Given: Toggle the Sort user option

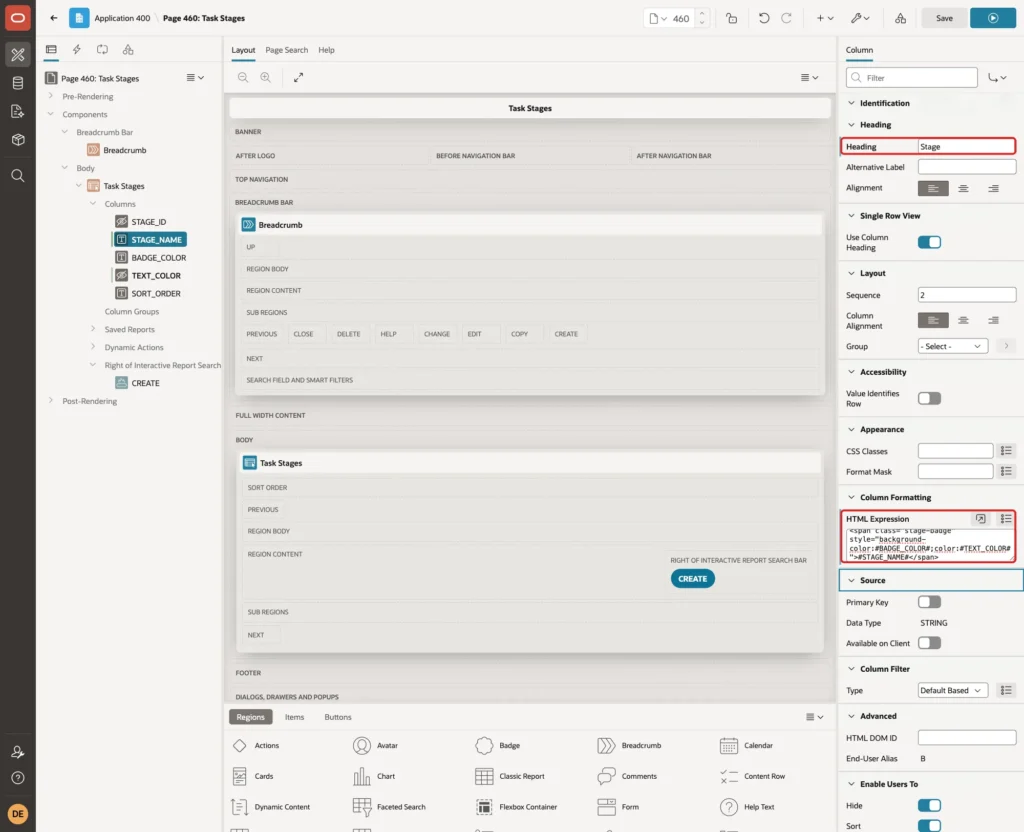Looking at the screenshot, I should [929, 825].
